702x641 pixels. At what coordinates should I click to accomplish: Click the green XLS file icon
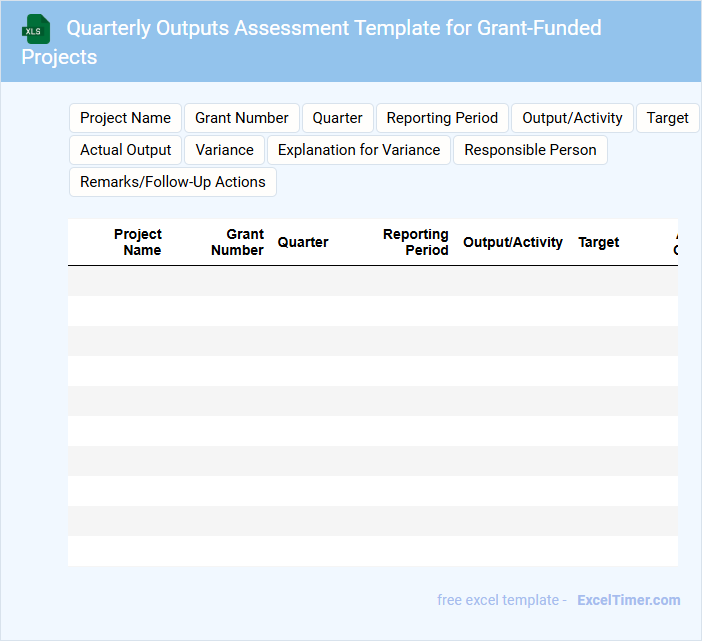[x=37, y=29]
